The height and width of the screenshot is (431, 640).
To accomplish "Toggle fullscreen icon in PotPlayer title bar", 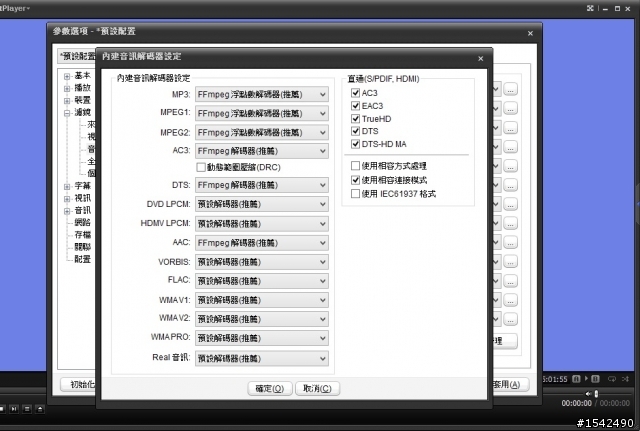I will tap(590, 8).
